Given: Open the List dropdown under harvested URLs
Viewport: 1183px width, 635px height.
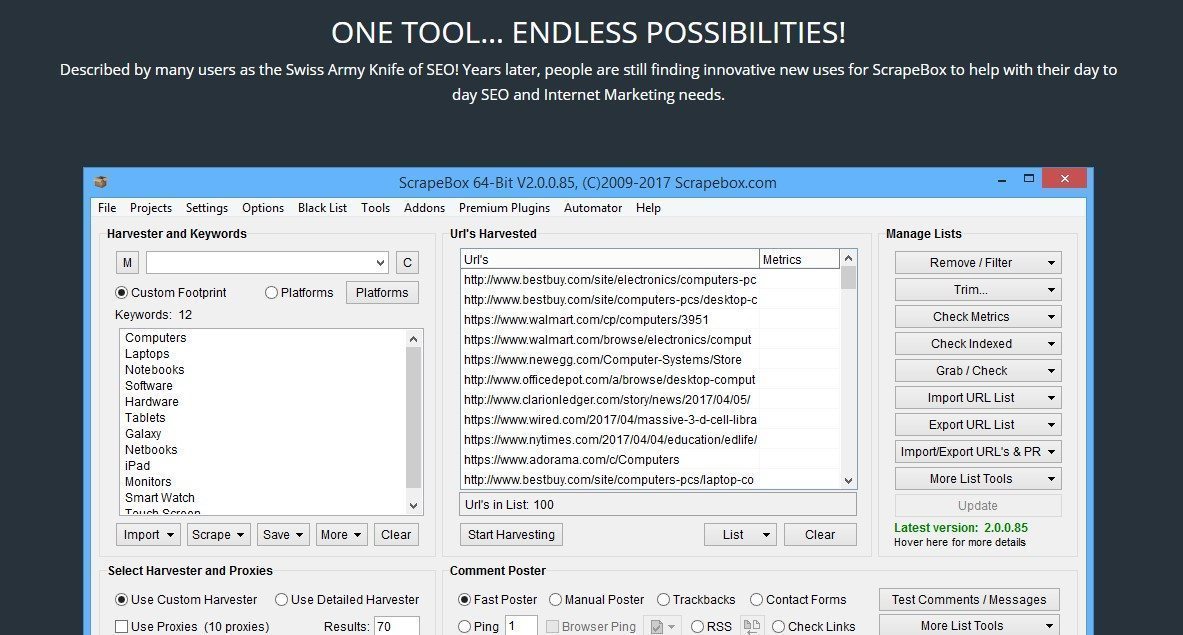Looking at the screenshot, I should pyautogui.click(x=740, y=535).
